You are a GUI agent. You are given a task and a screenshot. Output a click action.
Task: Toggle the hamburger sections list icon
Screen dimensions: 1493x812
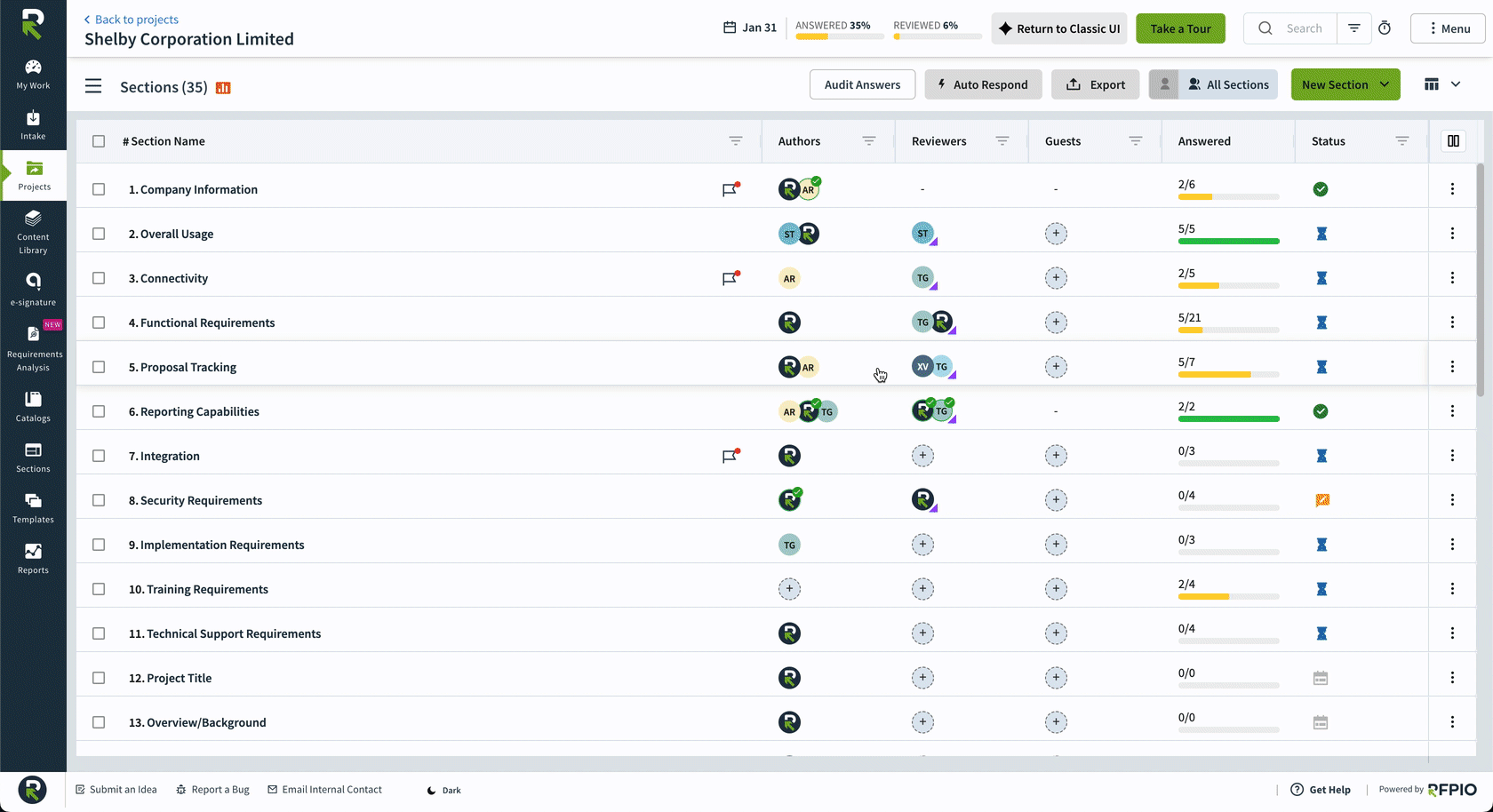click(x=93, y=86)
